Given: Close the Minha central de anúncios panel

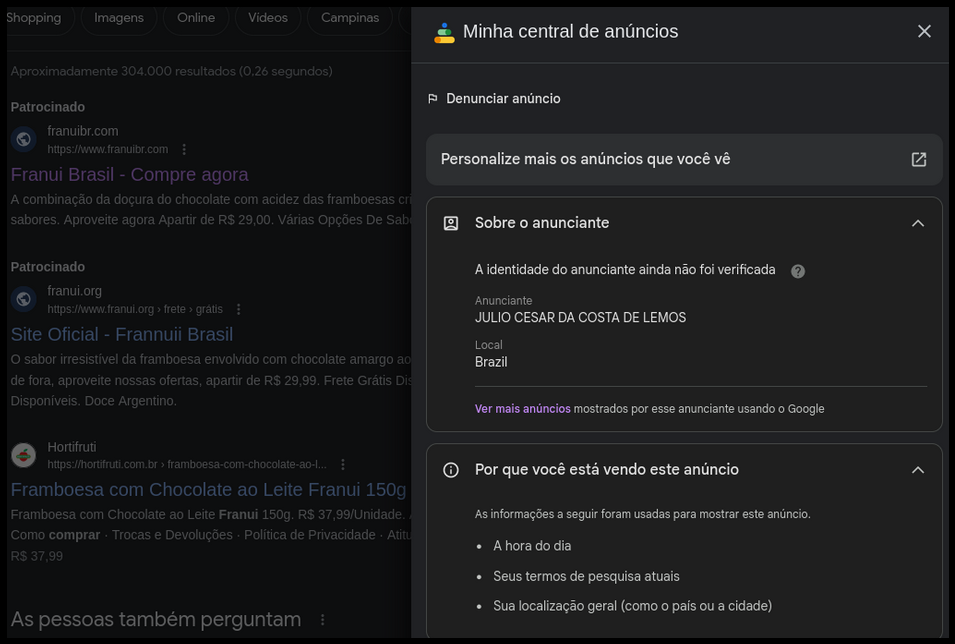Looking at the screenshot, I should pyautogui.click(x=924, y=31).
